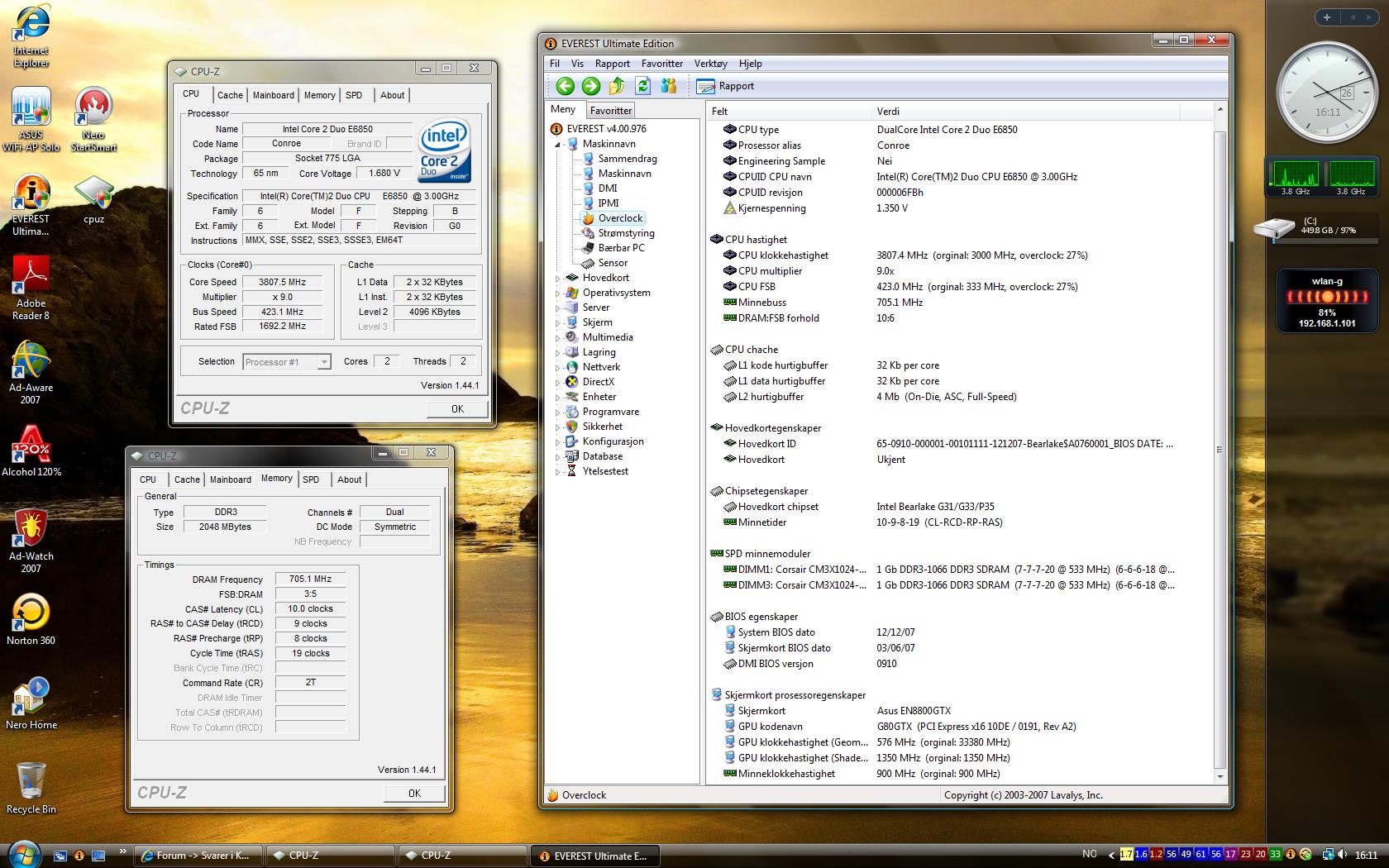Click OK in the CPU-Z Memory window

(414, 793)
